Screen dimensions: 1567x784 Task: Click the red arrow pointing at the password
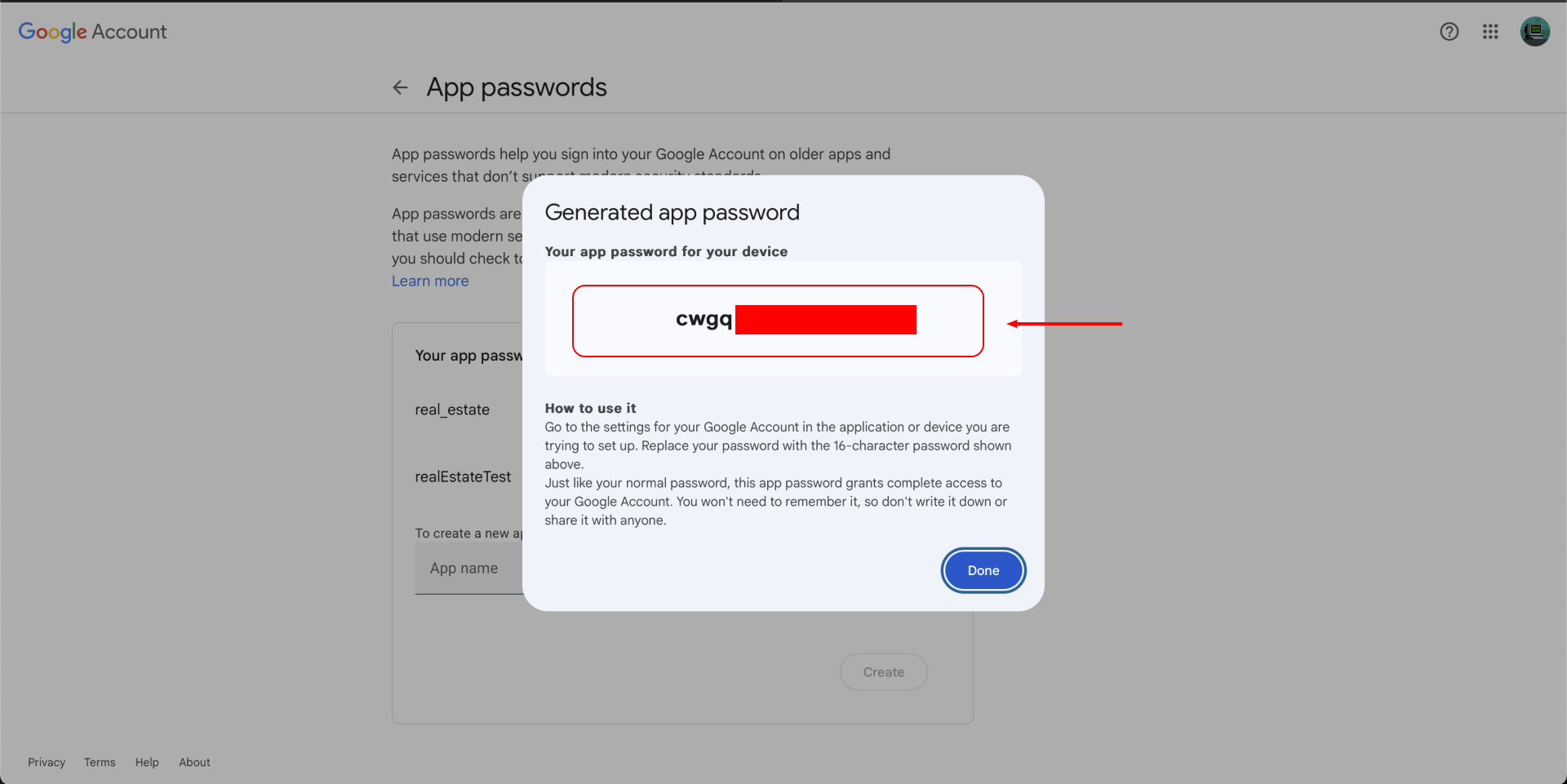[x=1064, y=324]
